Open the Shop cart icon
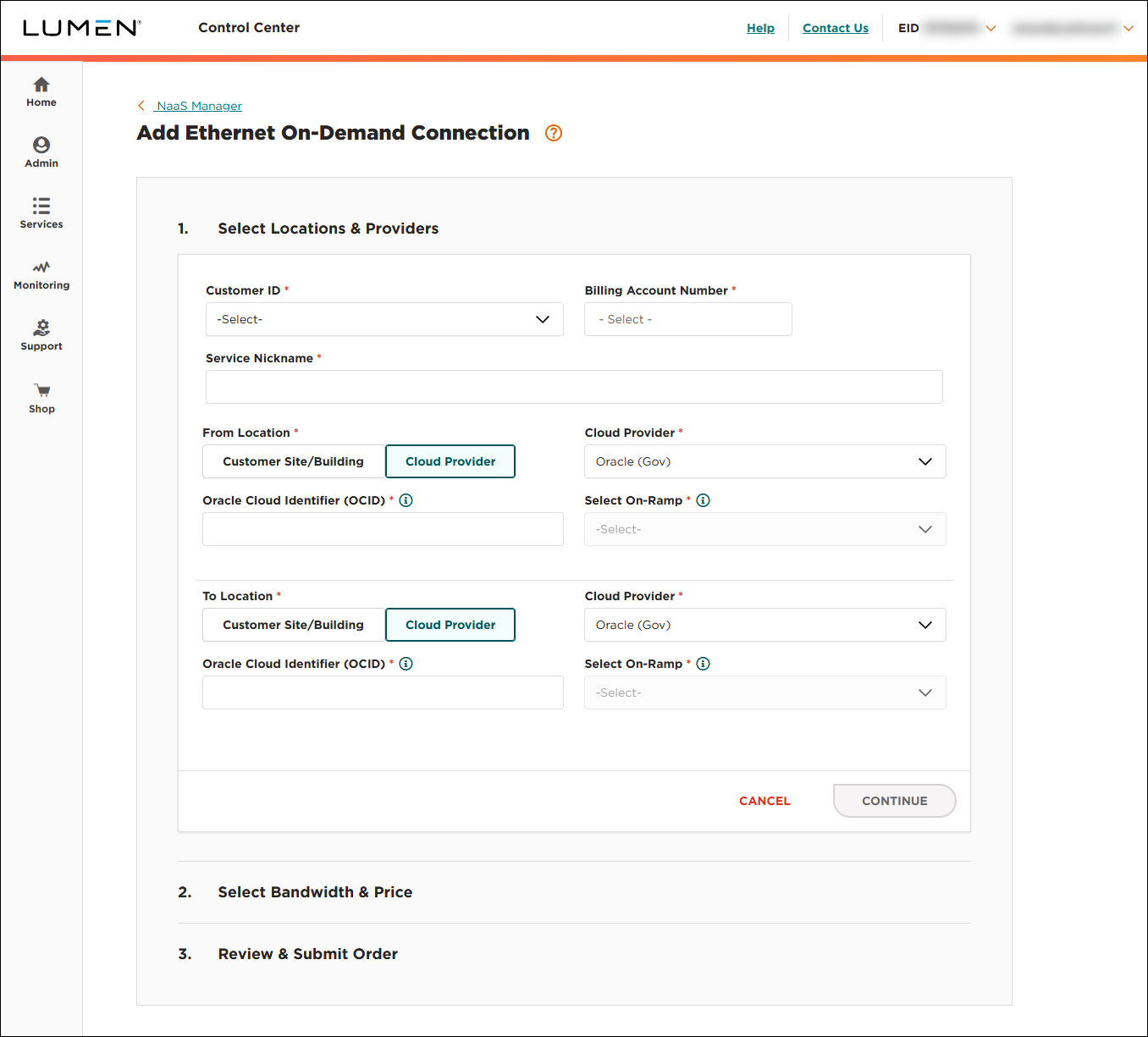1148x1037 pixels. [x=41, y=390]
